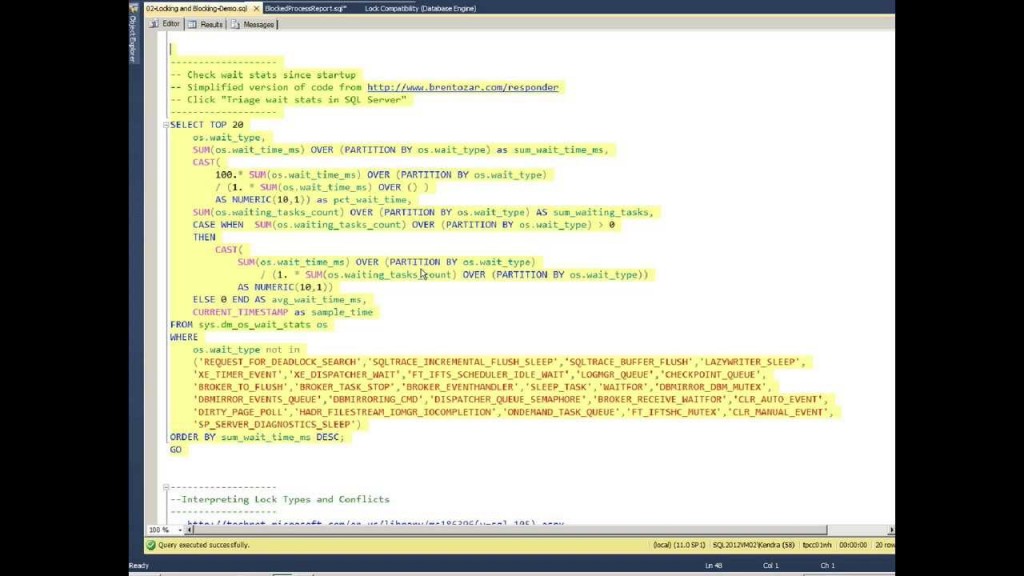Click the Editor tab icon
Image resolution: width=1024 pixels, height=576 pixels.
click(x=155, y=24)
